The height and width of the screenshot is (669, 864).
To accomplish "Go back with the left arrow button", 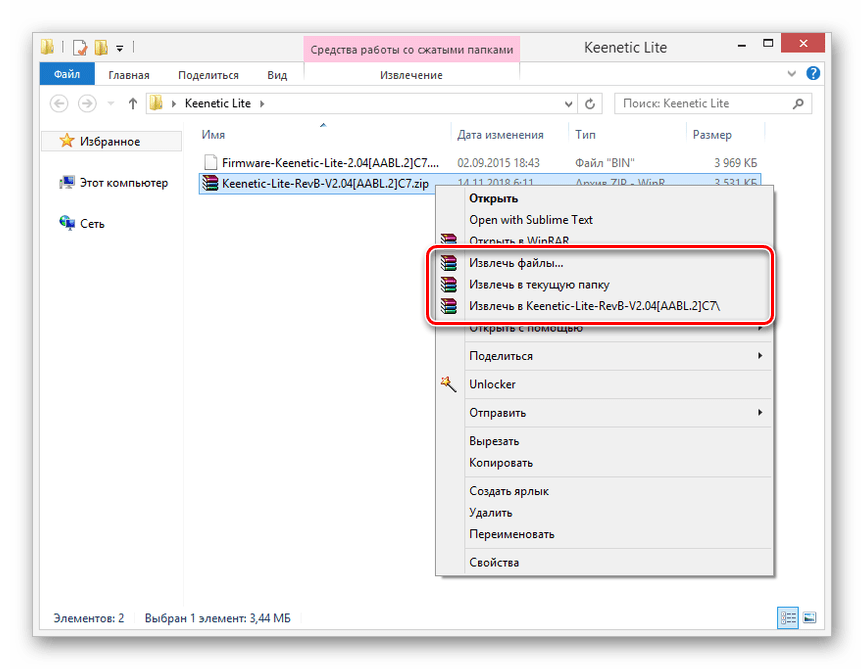I will 59,104.
